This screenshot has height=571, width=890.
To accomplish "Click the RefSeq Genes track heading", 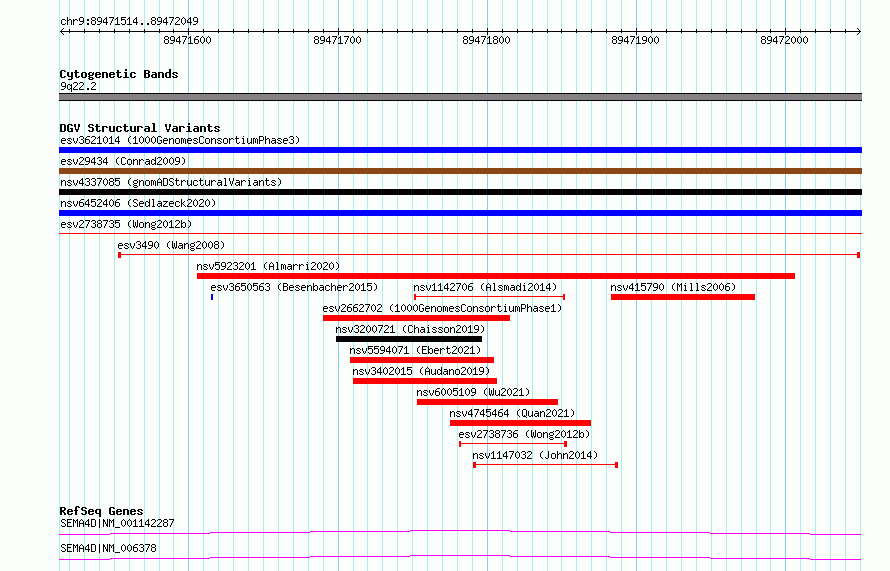I will click(101, 511).
